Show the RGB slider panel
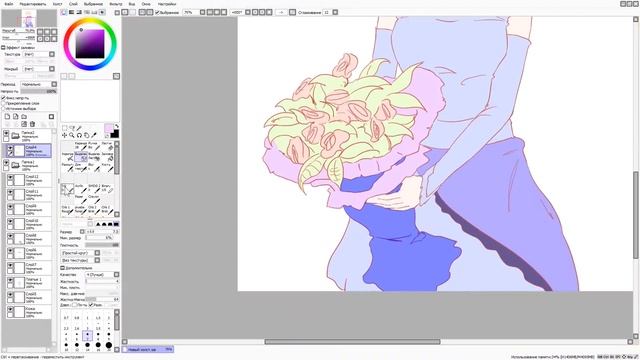Image resolution: width=640 pixels, height=360 pixels. (71, 12)
